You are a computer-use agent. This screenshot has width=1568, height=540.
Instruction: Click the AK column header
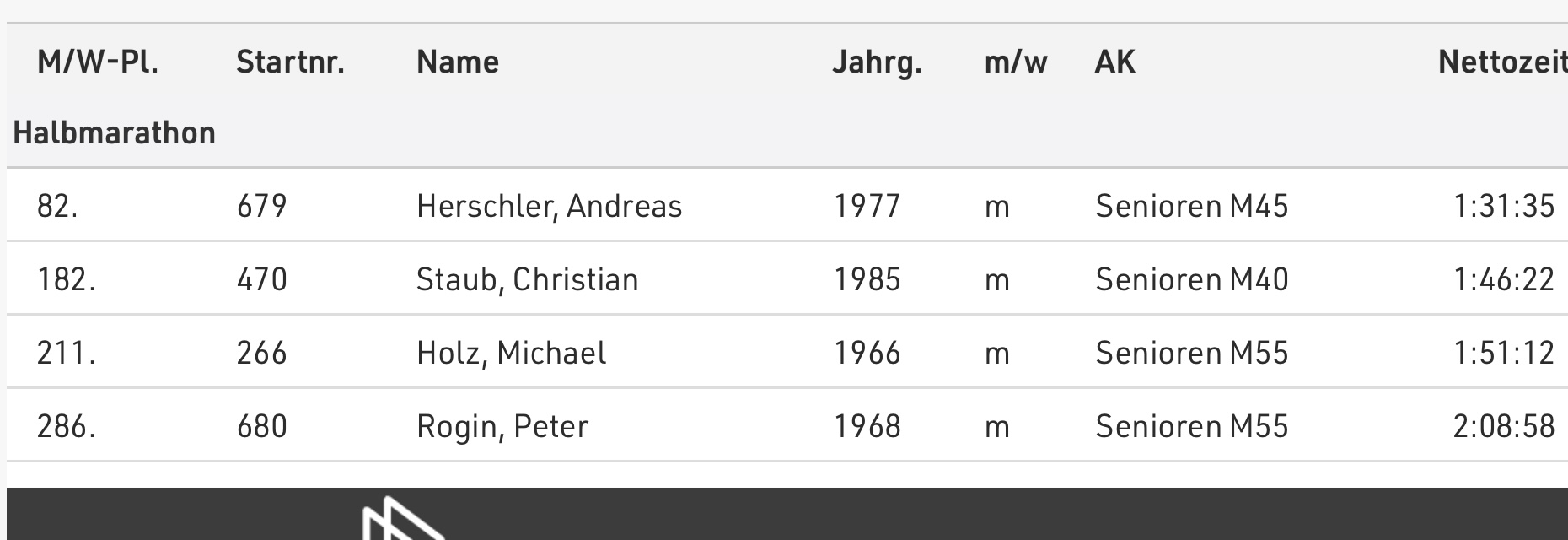pyautogui.click(x=1114, y=62)
